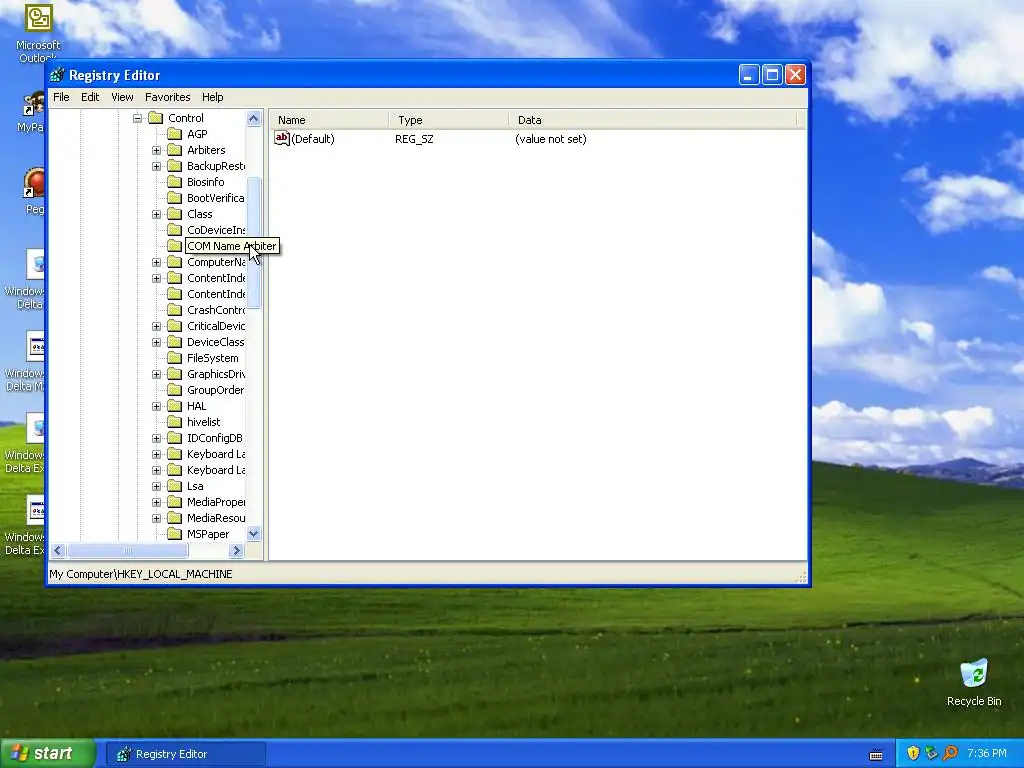Open the Edit menu
The image size is (1024, 768).
(90, 97)
